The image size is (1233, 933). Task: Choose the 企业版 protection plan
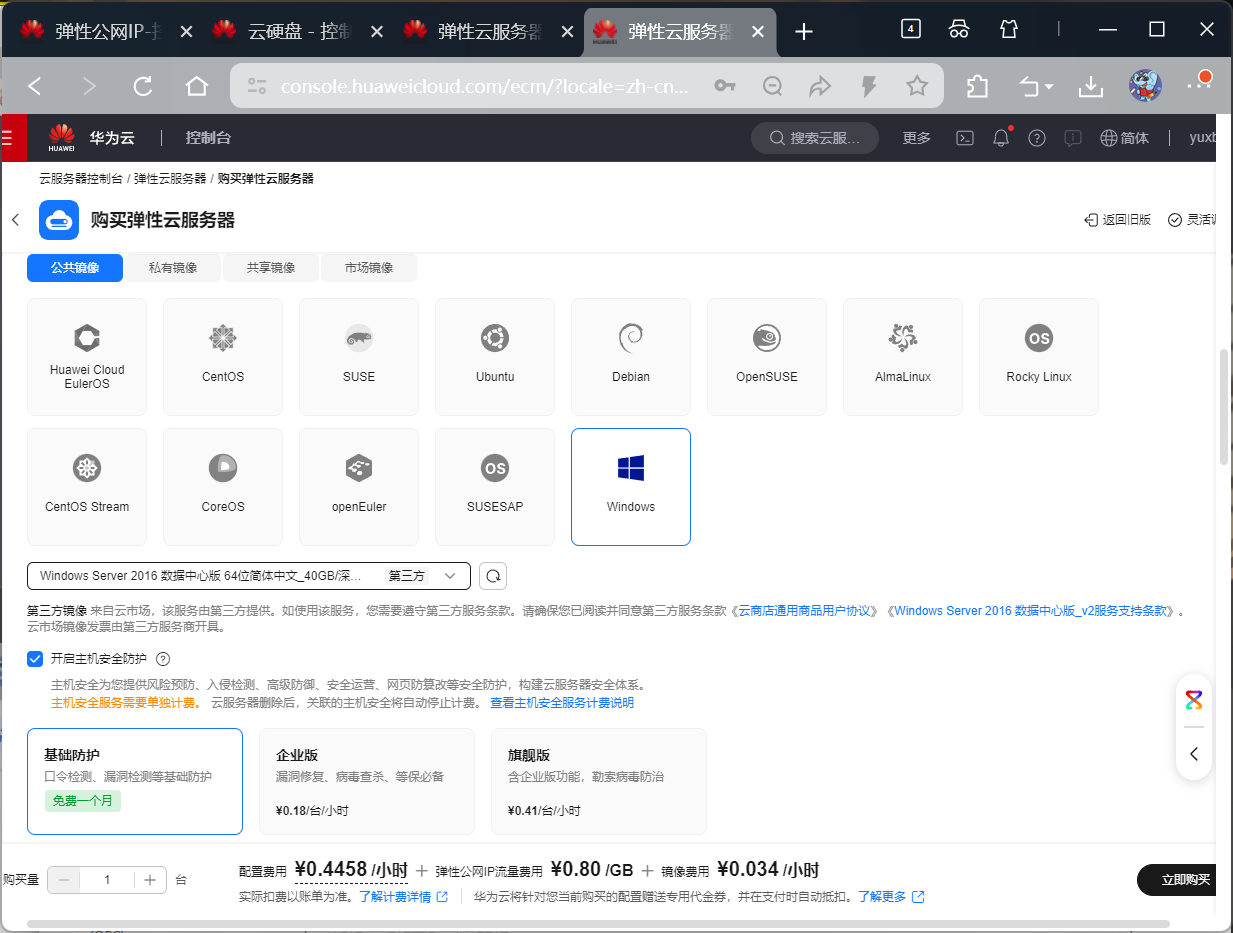[367, 781]
